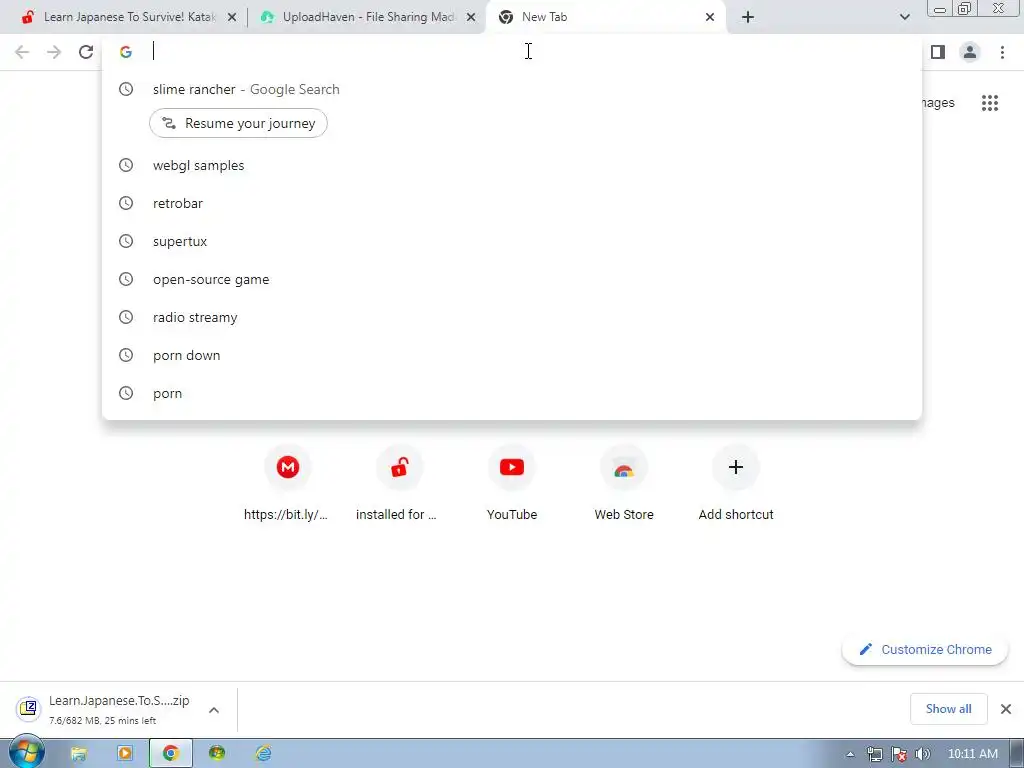Open the profile avatar menu
Screen dimensions: 1024x768
pyautogui.click(x=970, y=52)
